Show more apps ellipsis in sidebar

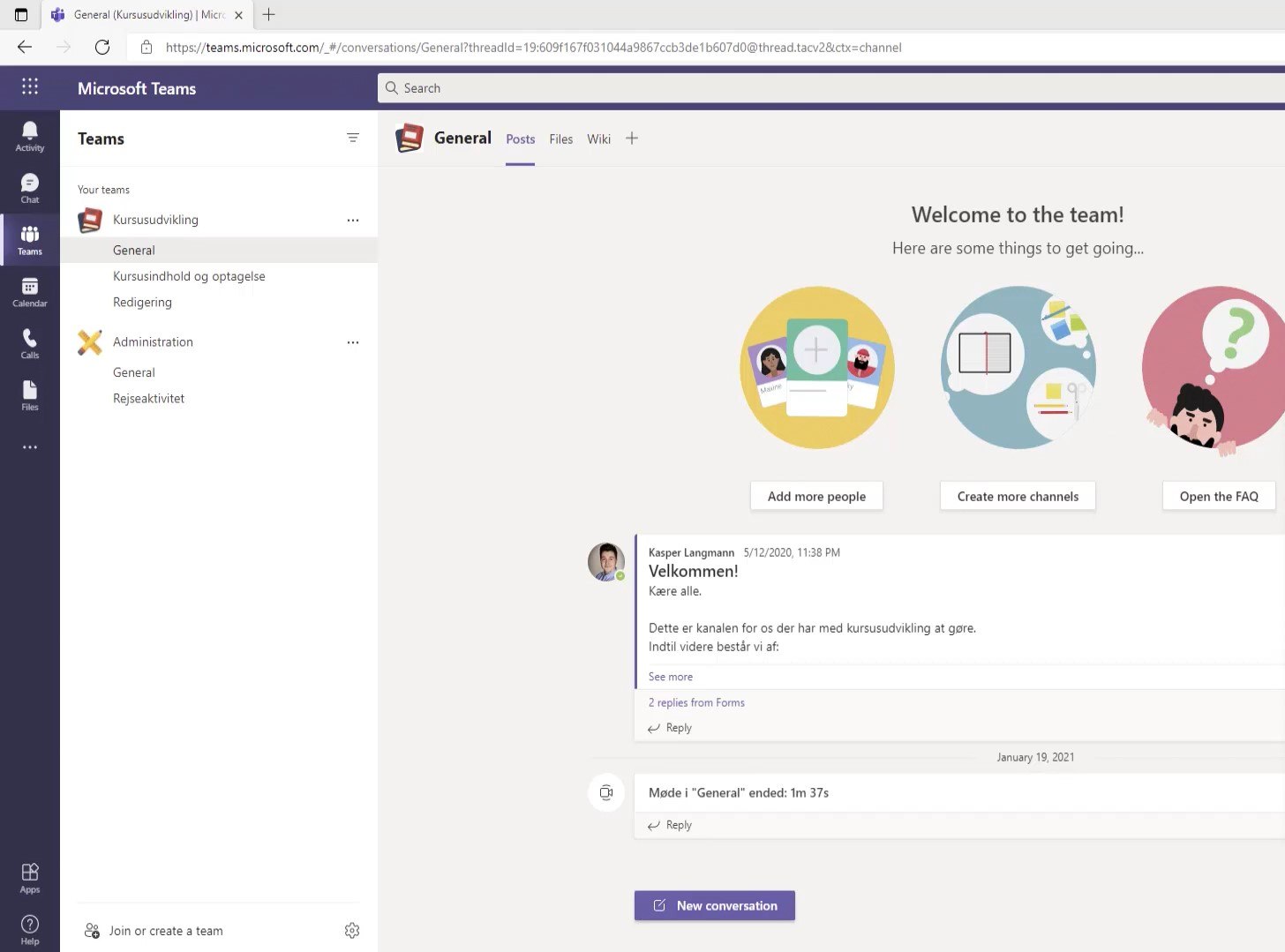(x=30, y=447)
